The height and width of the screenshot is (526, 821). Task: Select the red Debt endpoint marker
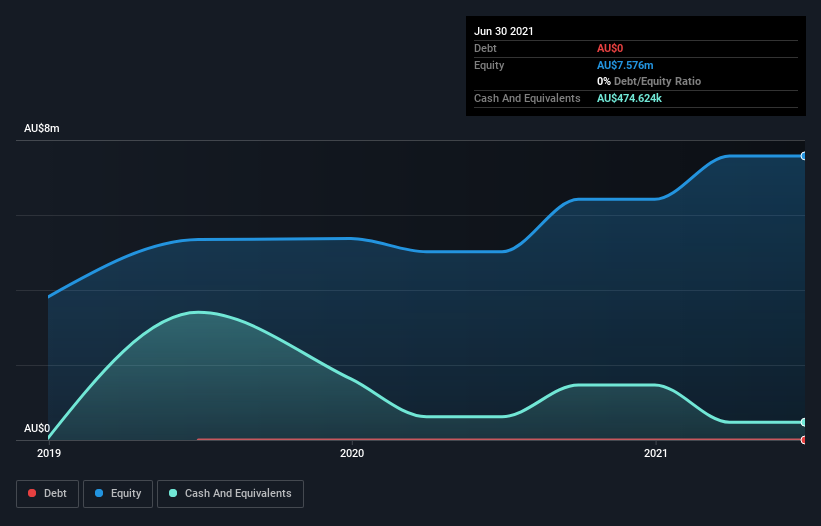point(804,440)
